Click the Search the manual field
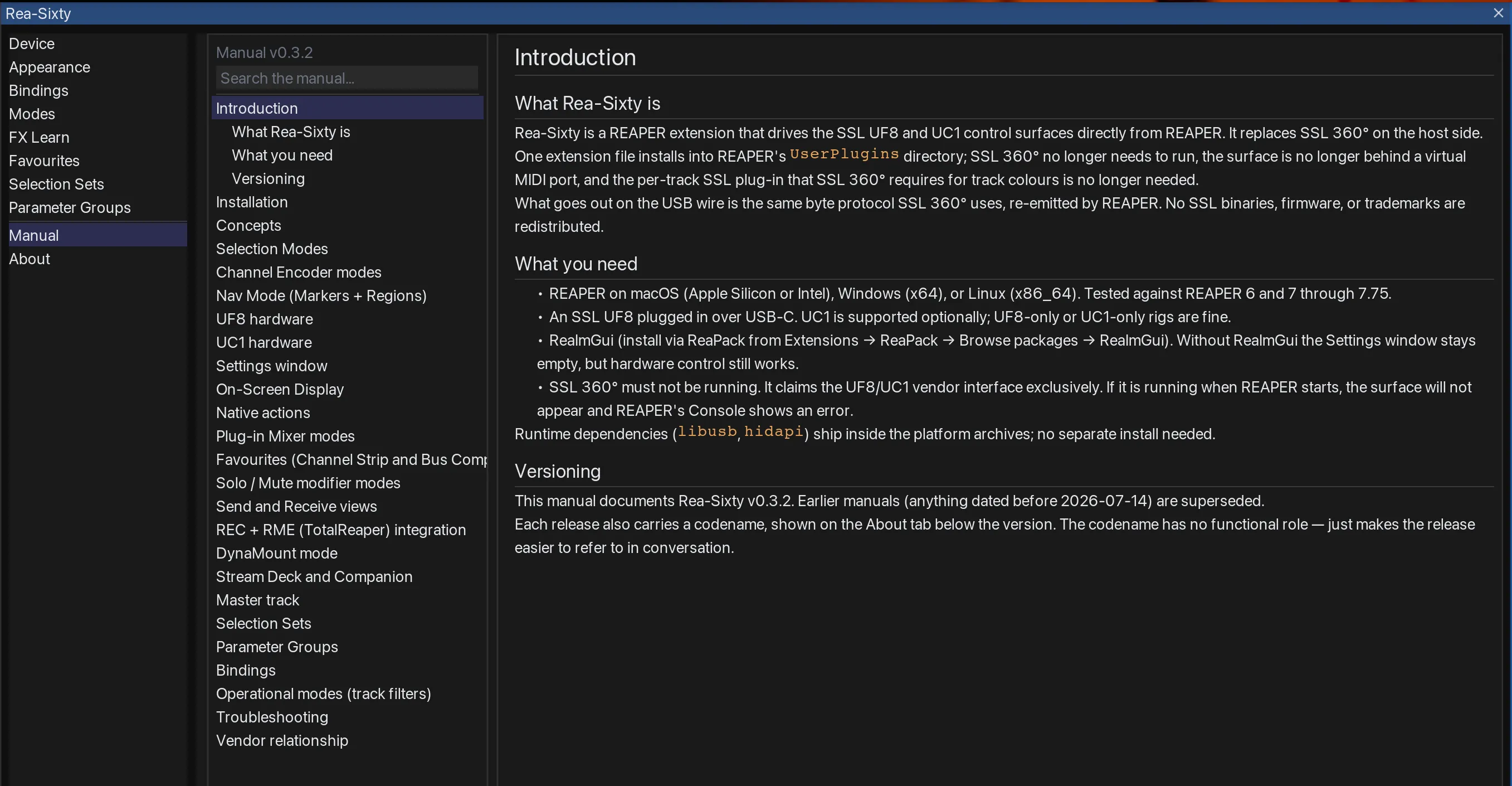The image size is (1512, 786). tap(347, 78)
